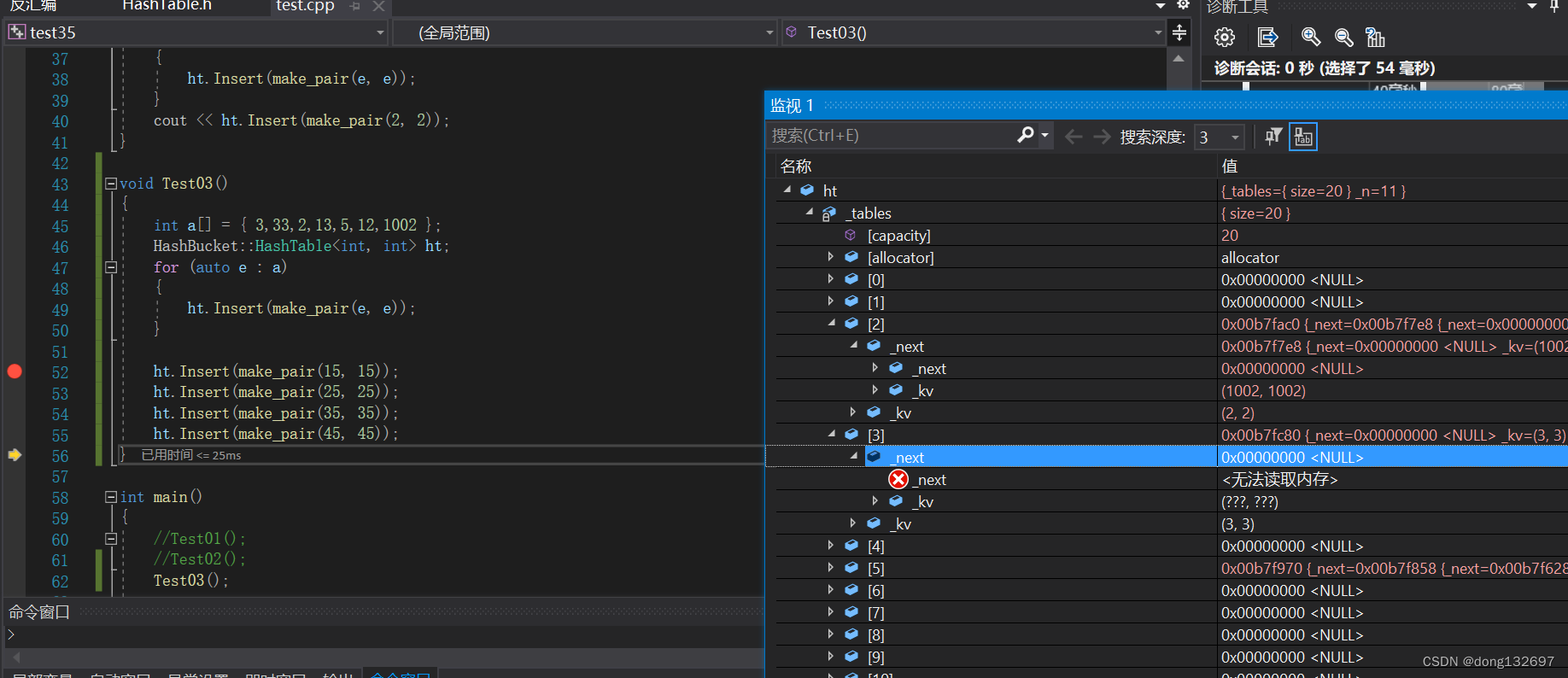This screenshot has height=678, width=1568.
Task: Click the _tables member icon
Action: pos(829,213)
